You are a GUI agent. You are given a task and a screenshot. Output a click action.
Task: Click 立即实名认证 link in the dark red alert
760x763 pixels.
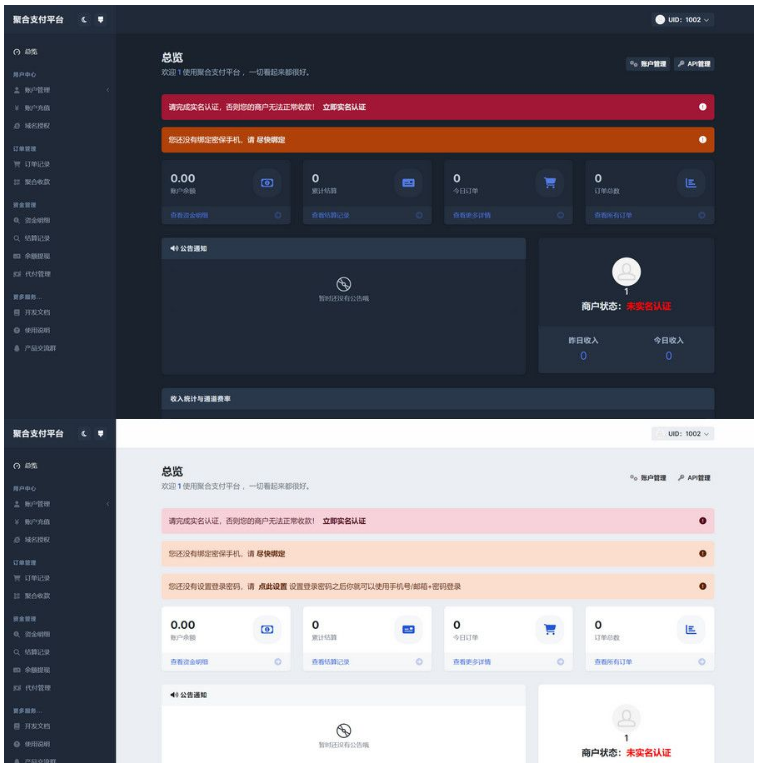(x=344, y=107)
